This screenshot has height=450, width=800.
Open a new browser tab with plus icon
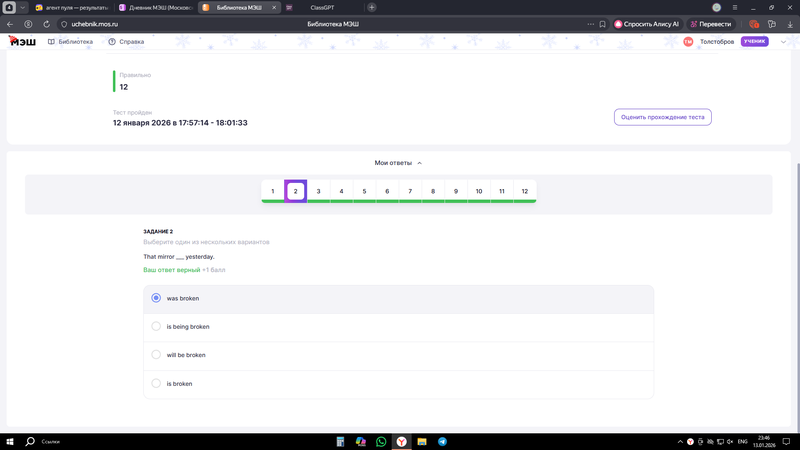[x=372, y=7]
